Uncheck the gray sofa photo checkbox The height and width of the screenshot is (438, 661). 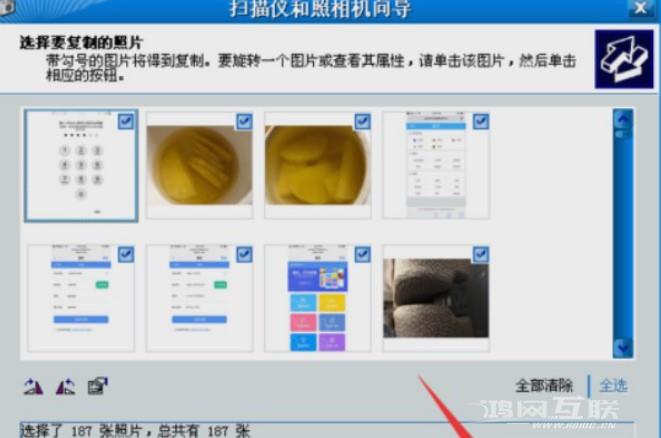481,254
